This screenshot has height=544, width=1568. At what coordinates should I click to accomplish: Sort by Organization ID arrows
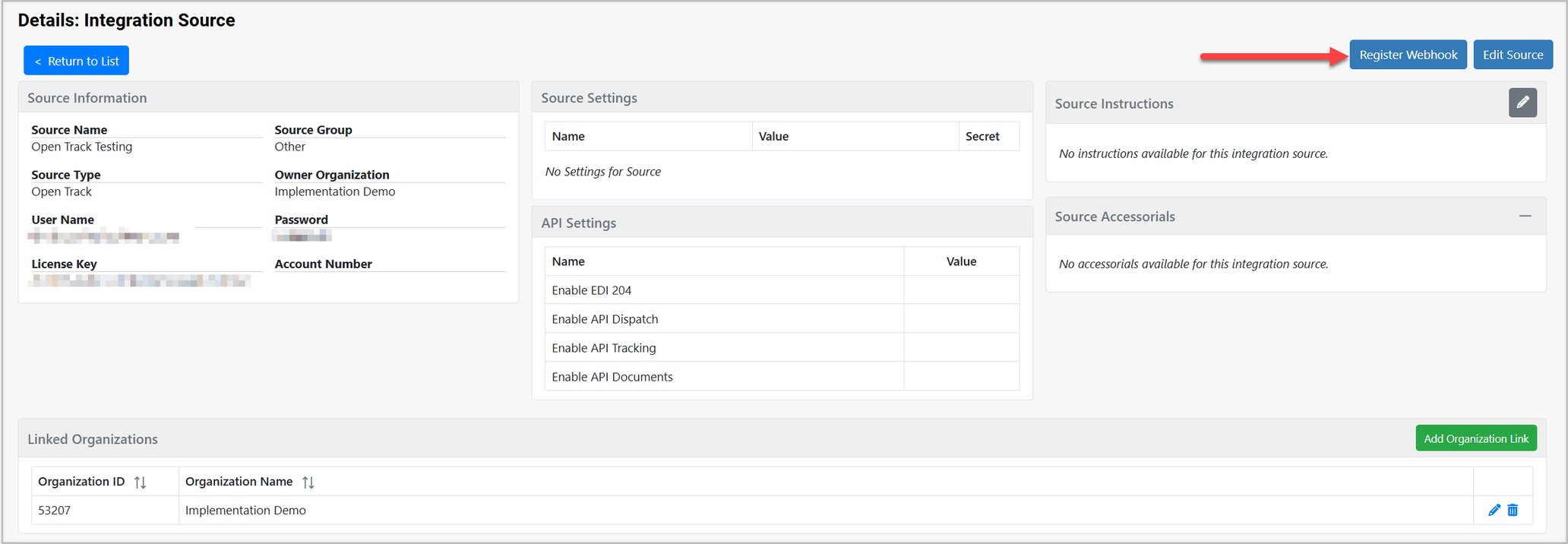tap(140, 482)
